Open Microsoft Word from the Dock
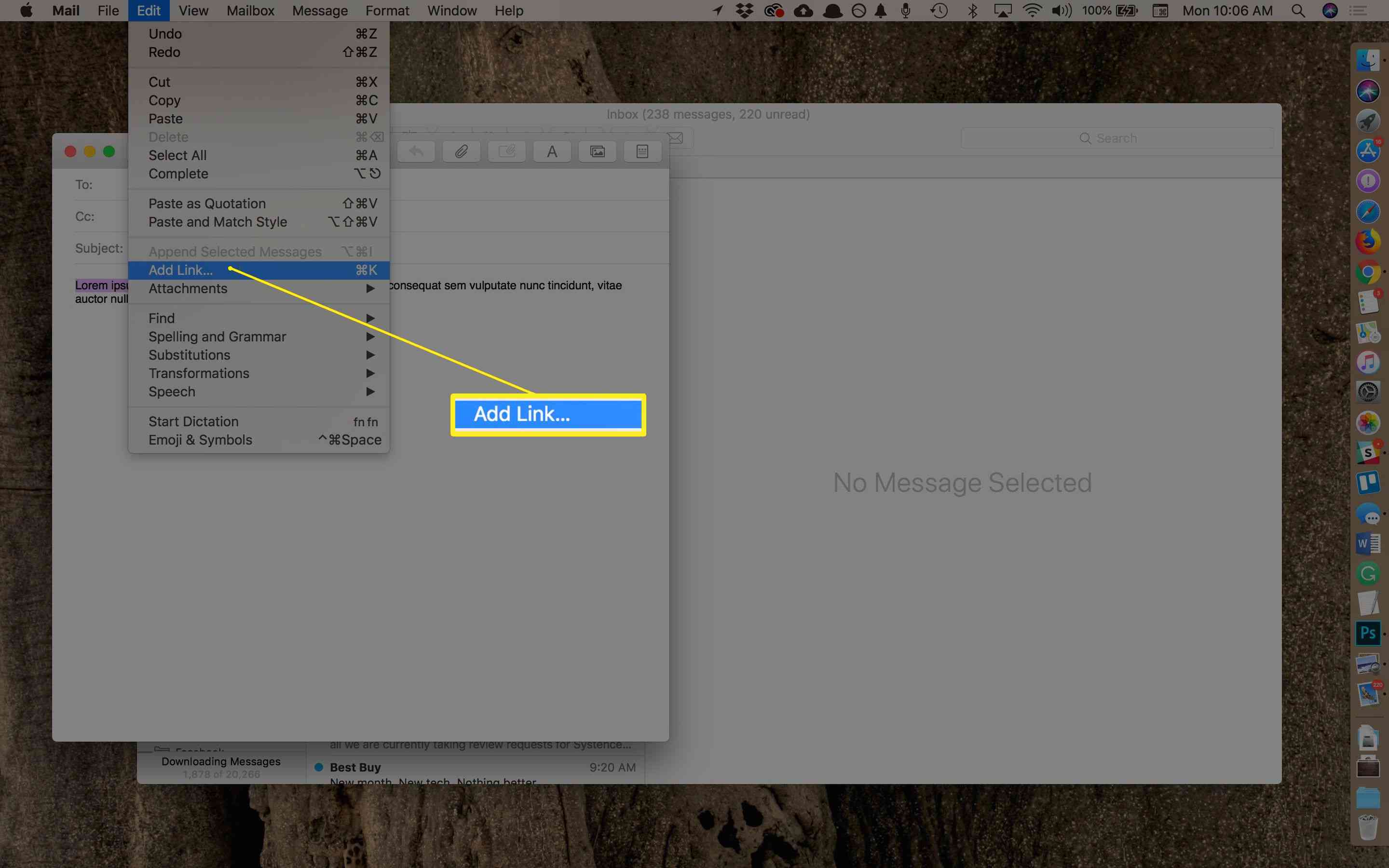 pos(1368,543)
